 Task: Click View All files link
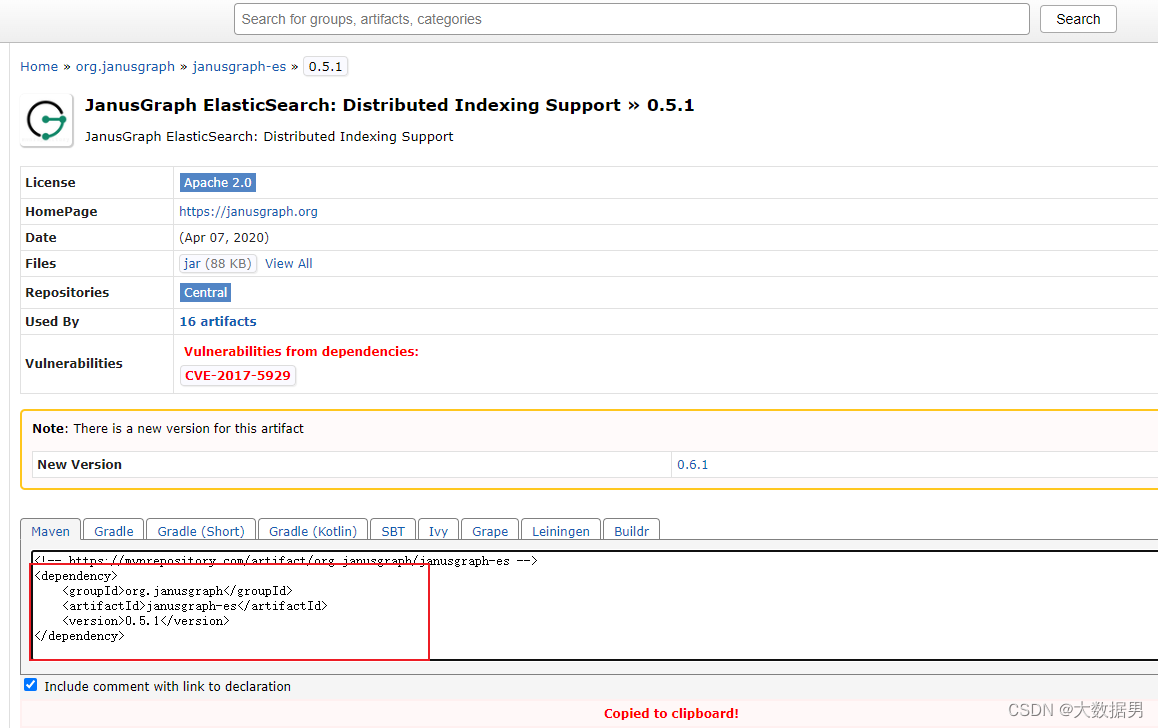(289, 264)
